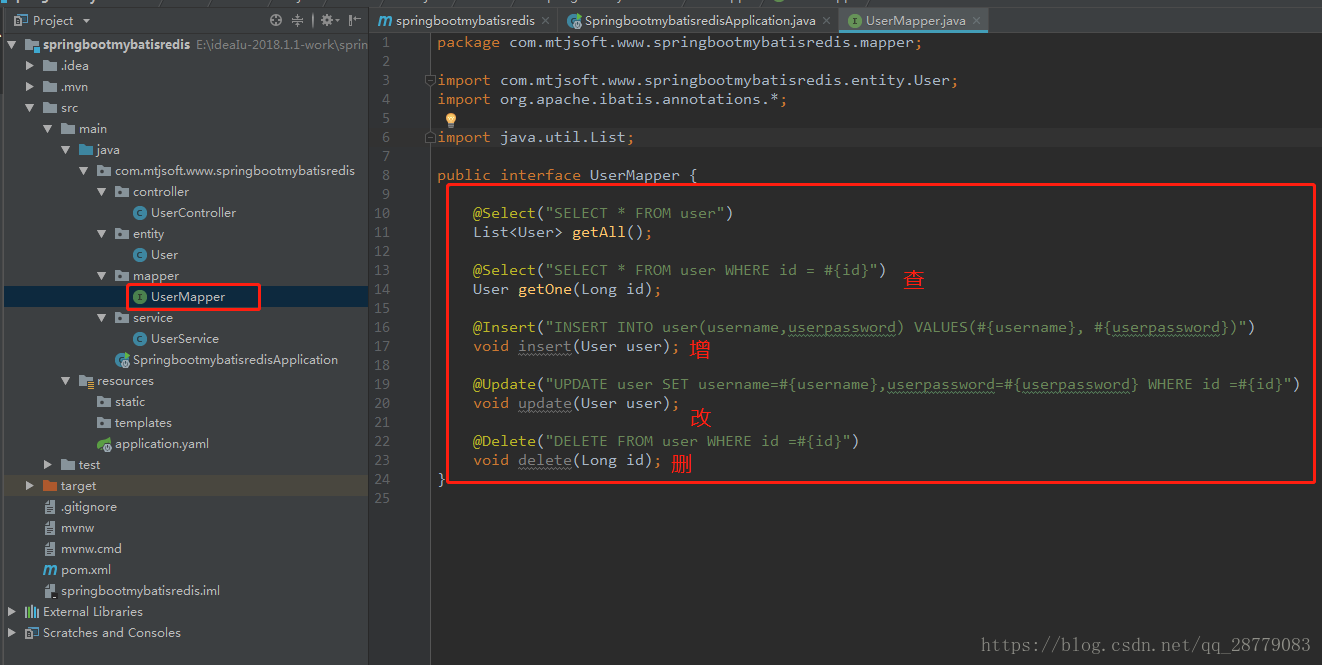Expand Scratches and Consoles node
1322x665 pixels.
(x=12, y=633)
